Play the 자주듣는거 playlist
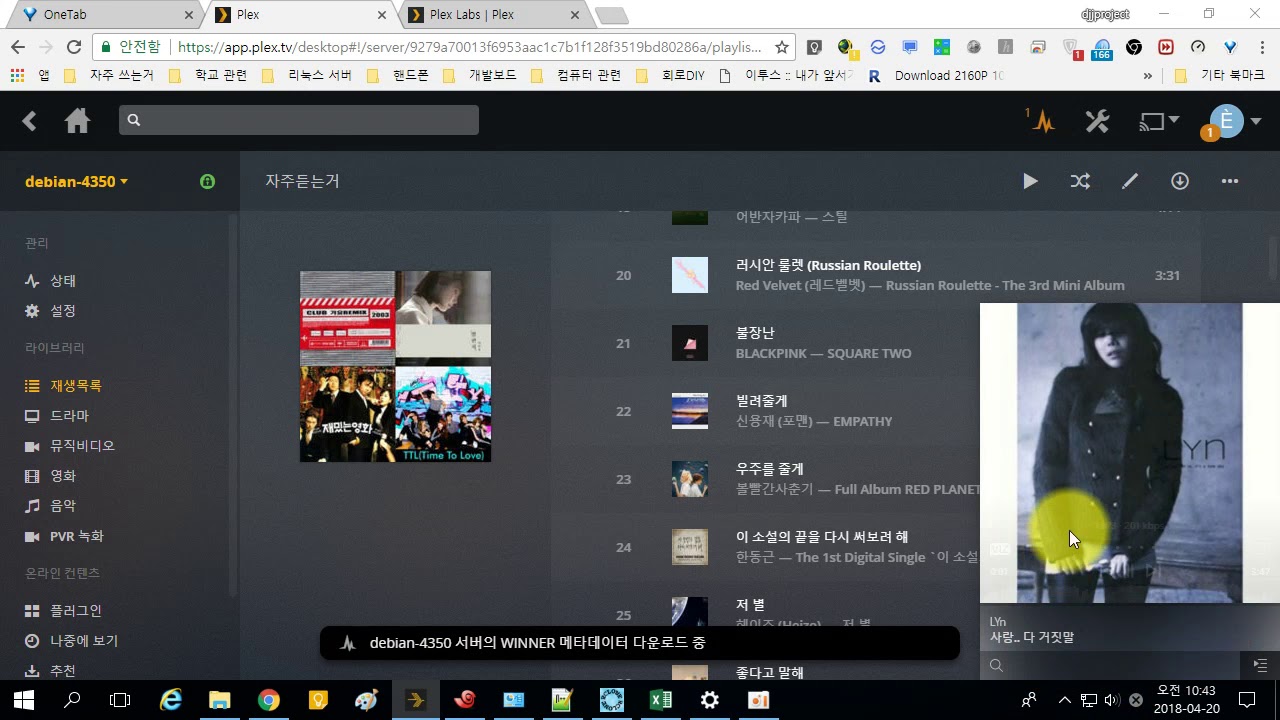 [1030, 181]
